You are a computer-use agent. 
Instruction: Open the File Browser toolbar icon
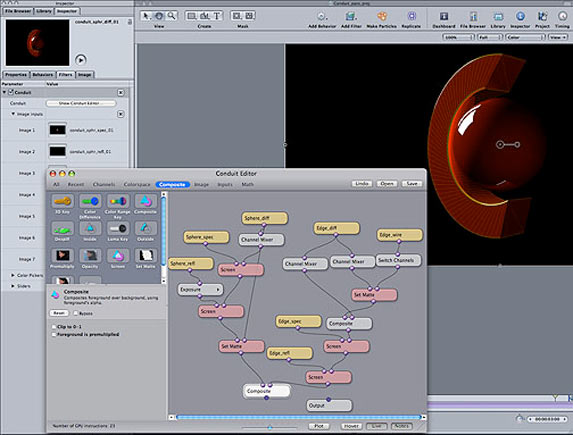coord(473,16)
